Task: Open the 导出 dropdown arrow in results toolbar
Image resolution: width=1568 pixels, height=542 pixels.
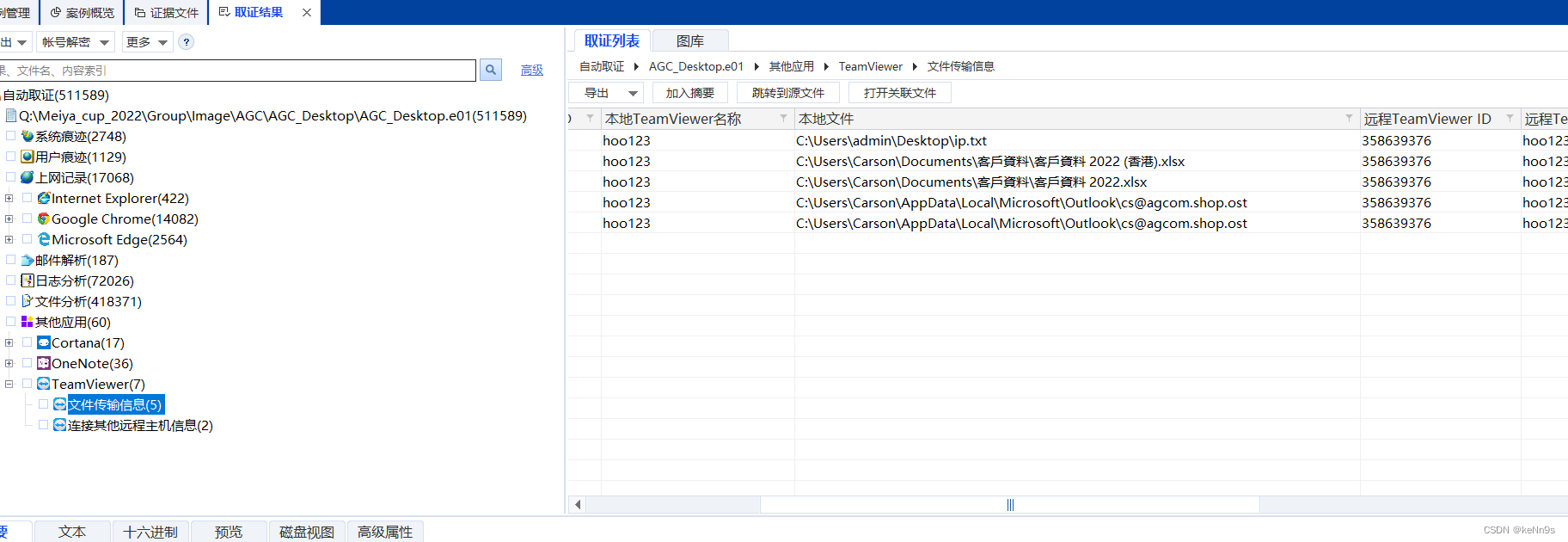Action: point(634,93)
